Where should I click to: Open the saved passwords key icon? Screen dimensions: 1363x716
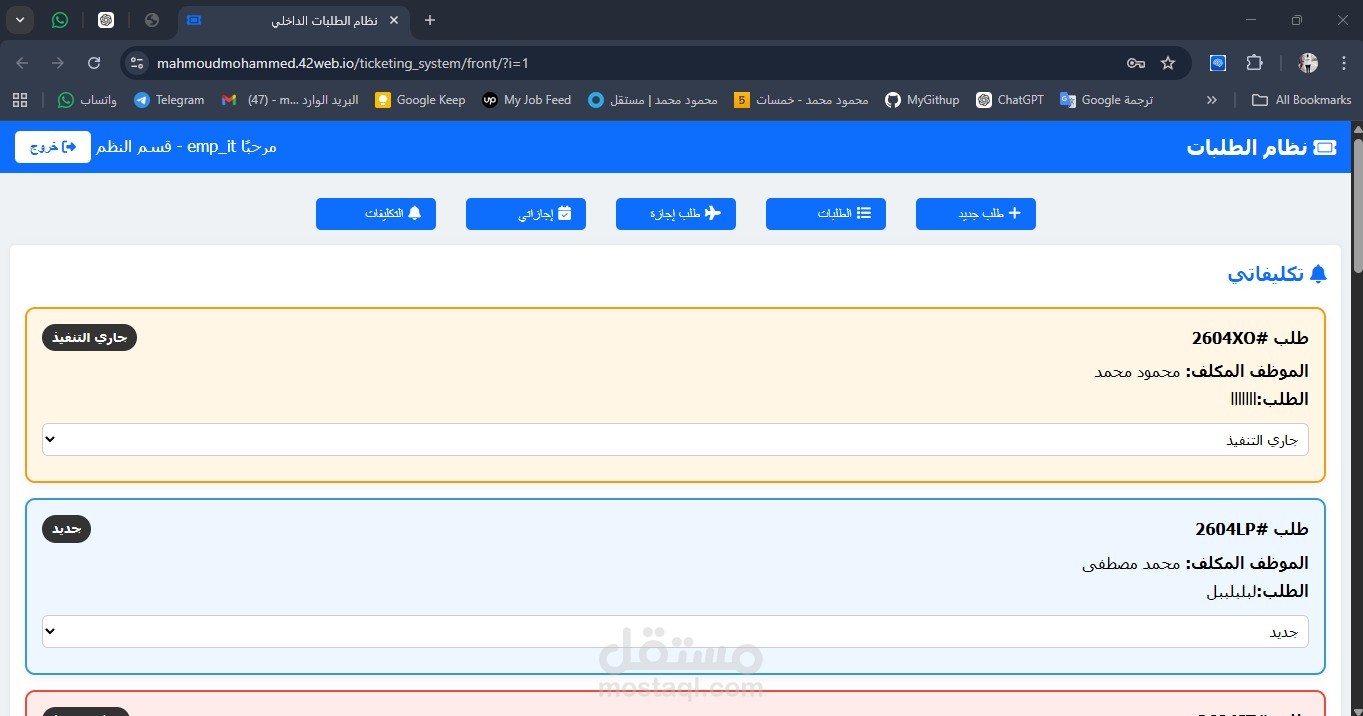click(1135, 63)
